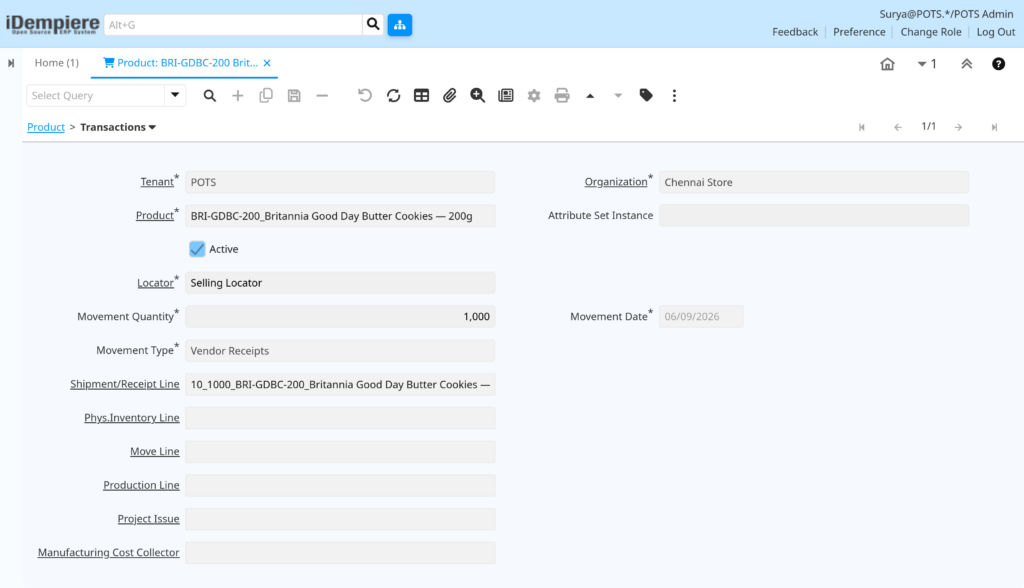The height and width of the screenshot is (588, 1024).
Task: Click the Change Role link
Action: pos(931,32)
